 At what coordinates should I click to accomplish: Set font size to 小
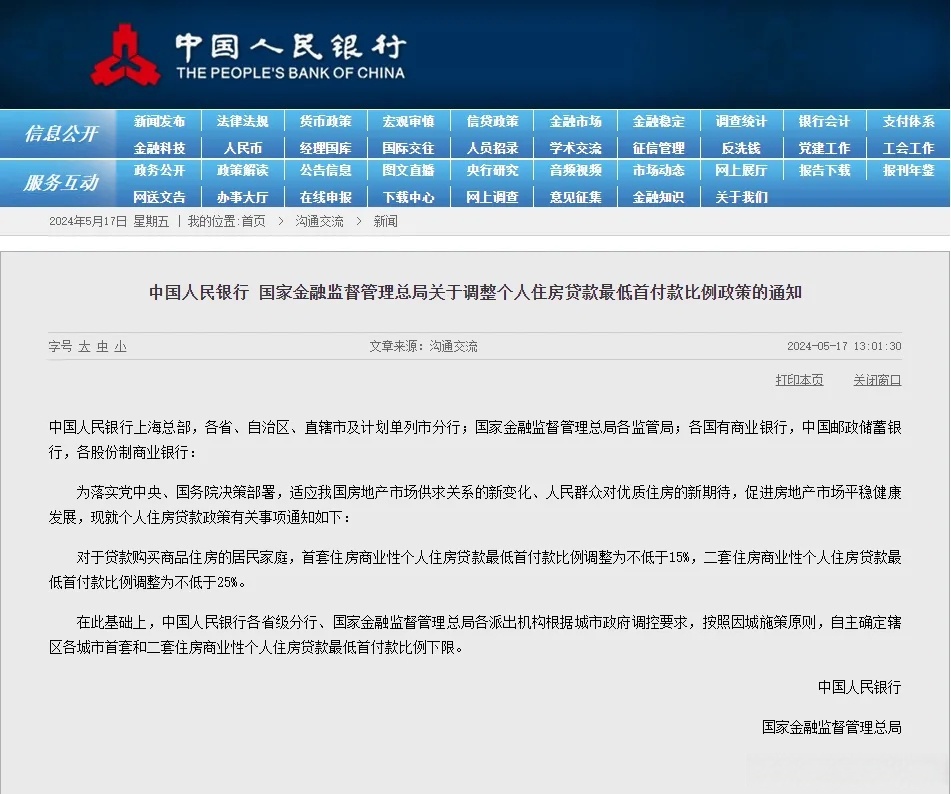pos(119,346)
